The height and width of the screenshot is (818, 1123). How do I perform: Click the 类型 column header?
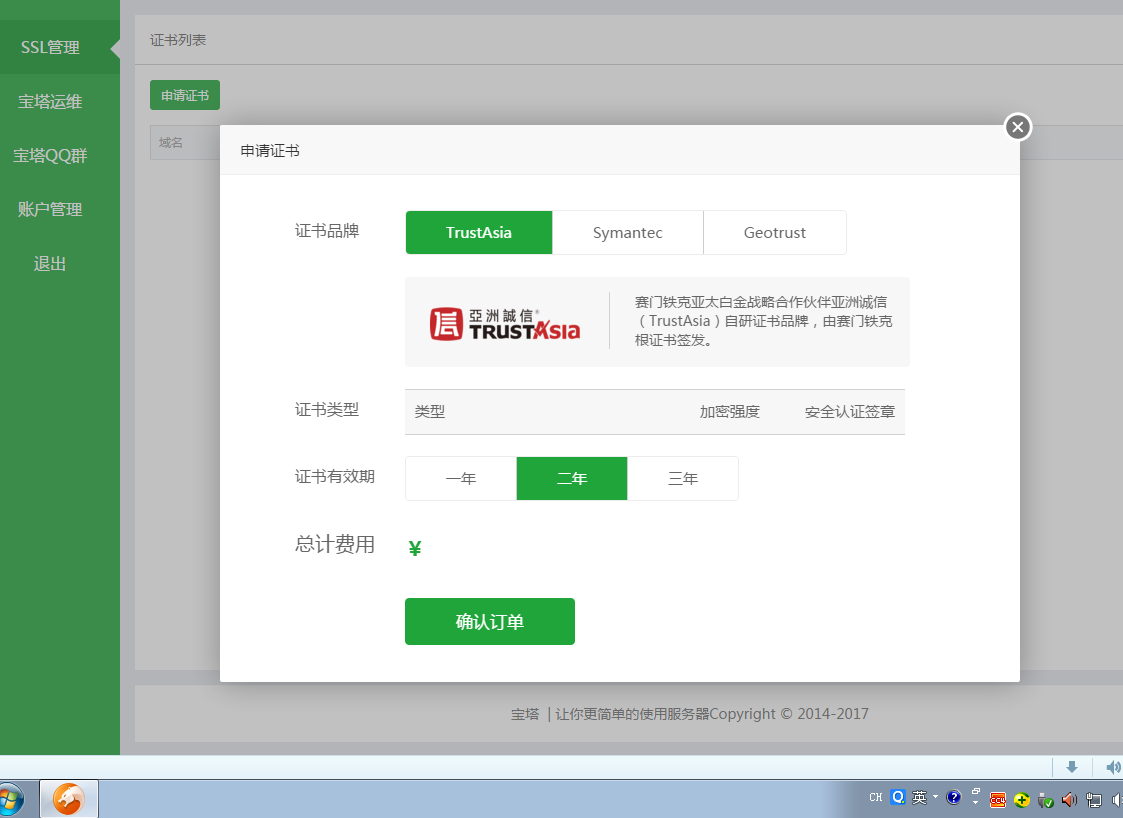[x=430, y=412]
